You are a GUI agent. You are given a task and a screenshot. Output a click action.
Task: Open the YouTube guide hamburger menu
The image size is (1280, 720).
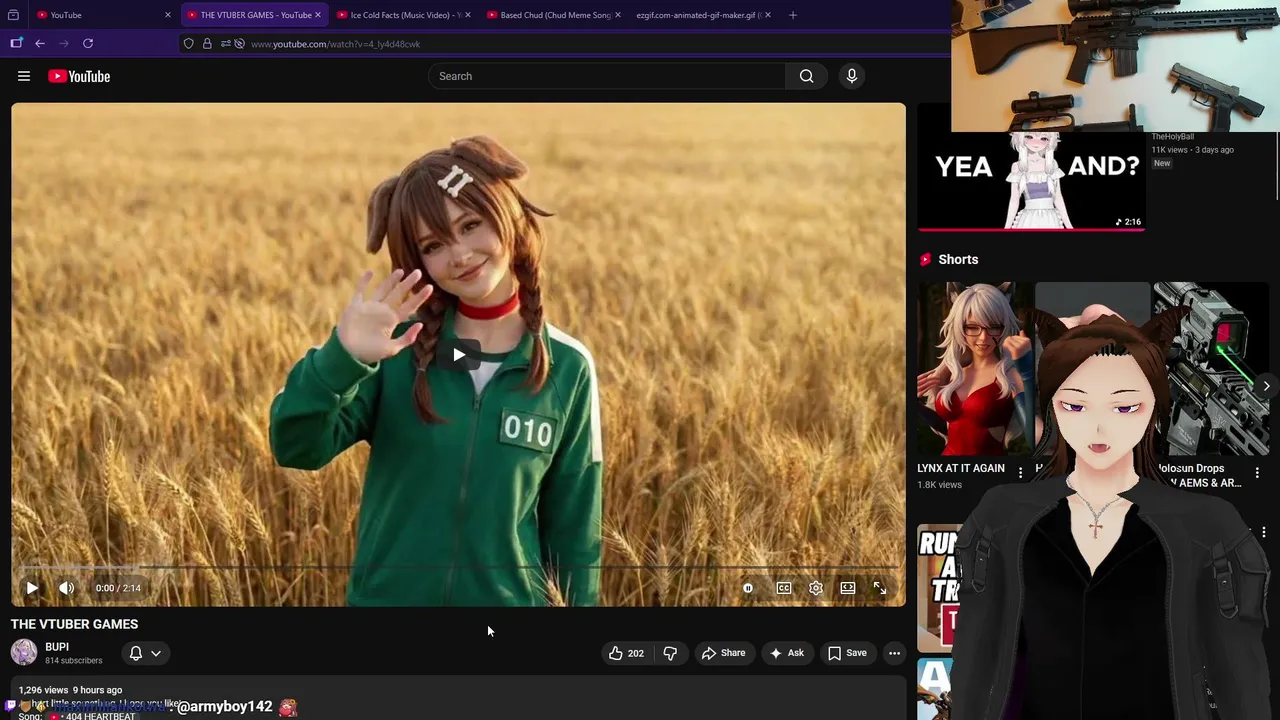(24, 76)
